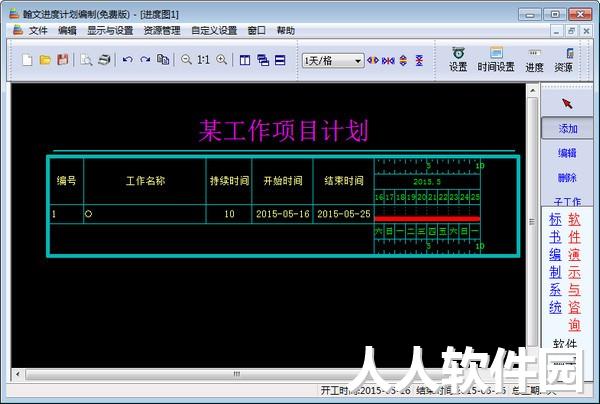Open the 编辑 menu in the menu bar

click(67, 31)
